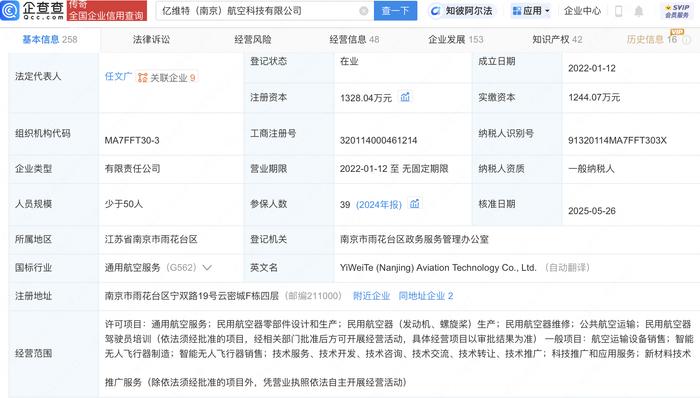700x398 pixels.
Task: Select the English name YiWeiTe (Nanjing) Aviation text
Action: pos(438,268)
